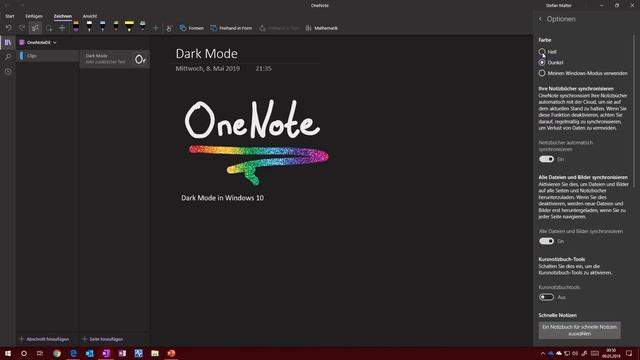This screenshot has width=640, height=360.
Task: Open notification center in system tray
Action: (x=629, y=353)
